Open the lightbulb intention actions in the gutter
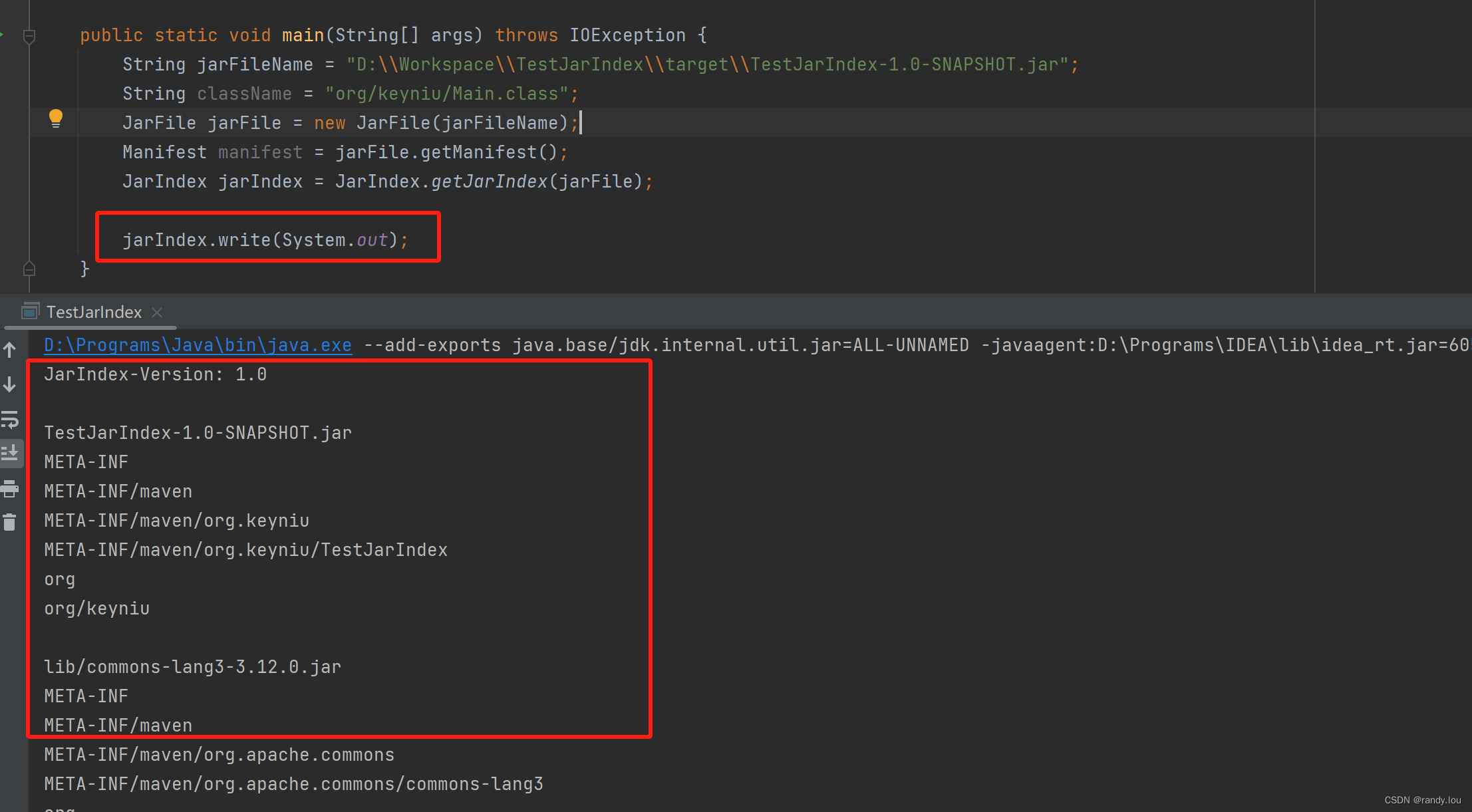The image size is (1472, 812). point(56,118)
